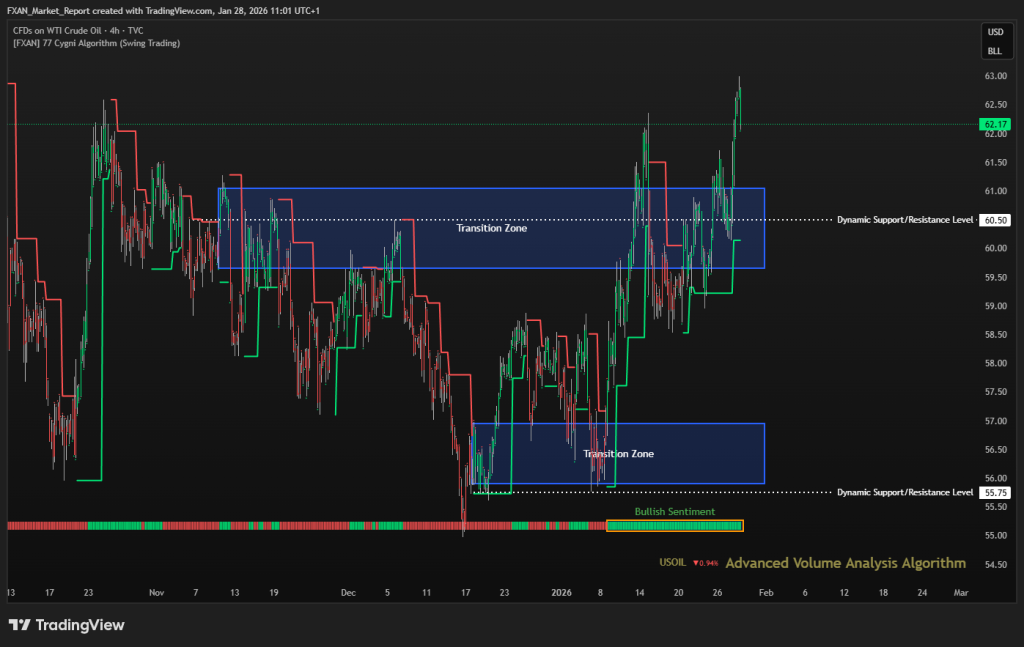Click the red down arrow beside 0.94%
Viewport: 1024px width, 647px height.
coord(696,564)
